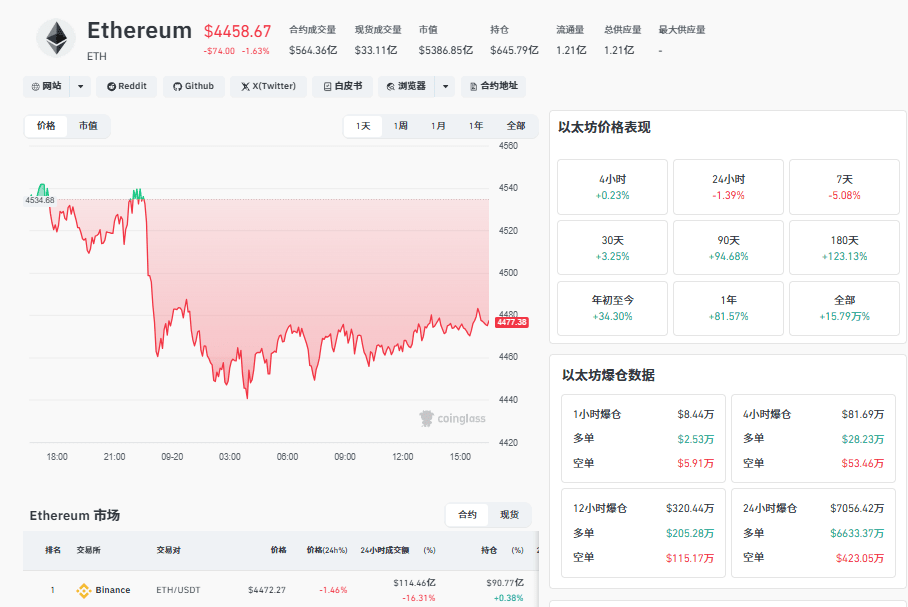
Task: Click the 7天 -5.08% performance card
Action: (x=844, y=187)
